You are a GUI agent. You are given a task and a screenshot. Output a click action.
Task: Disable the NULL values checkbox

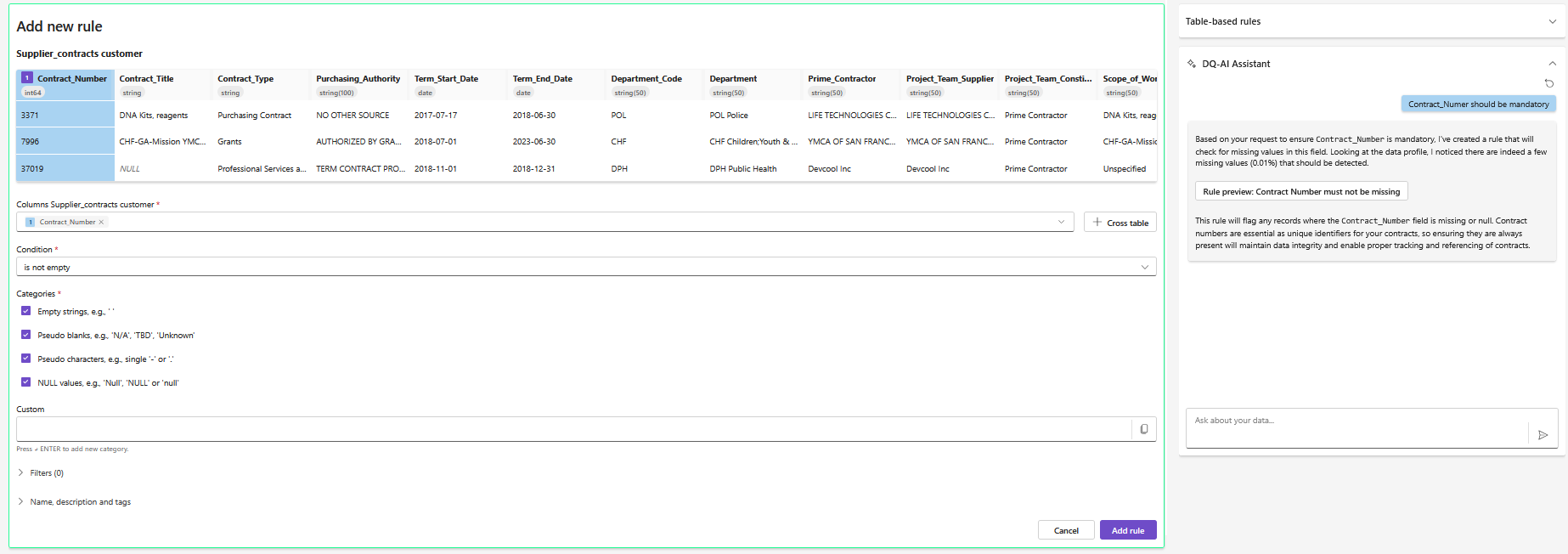pos(25,382)
